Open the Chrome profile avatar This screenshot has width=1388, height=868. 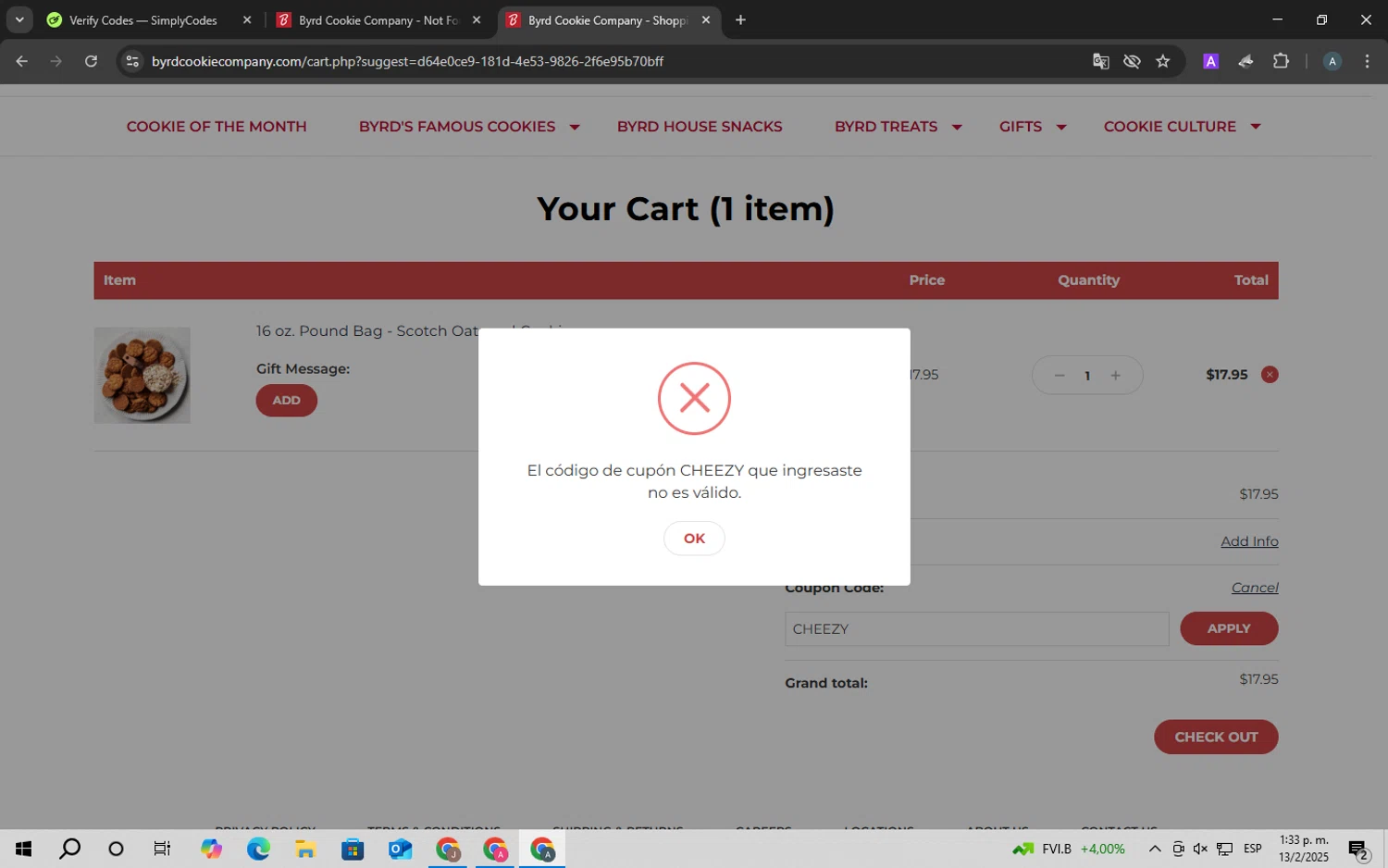pyautogui.click(x=1332, y=61)
